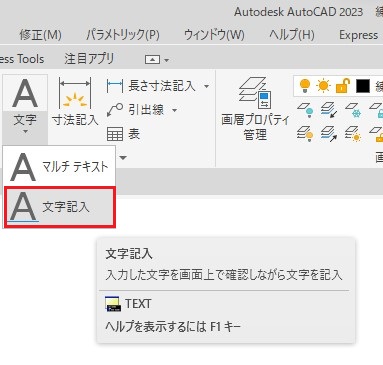This screenshot has height=365, width=383.
Task: Open 画層プロパティ管理 layer properties manager
Action: (255, 108)
